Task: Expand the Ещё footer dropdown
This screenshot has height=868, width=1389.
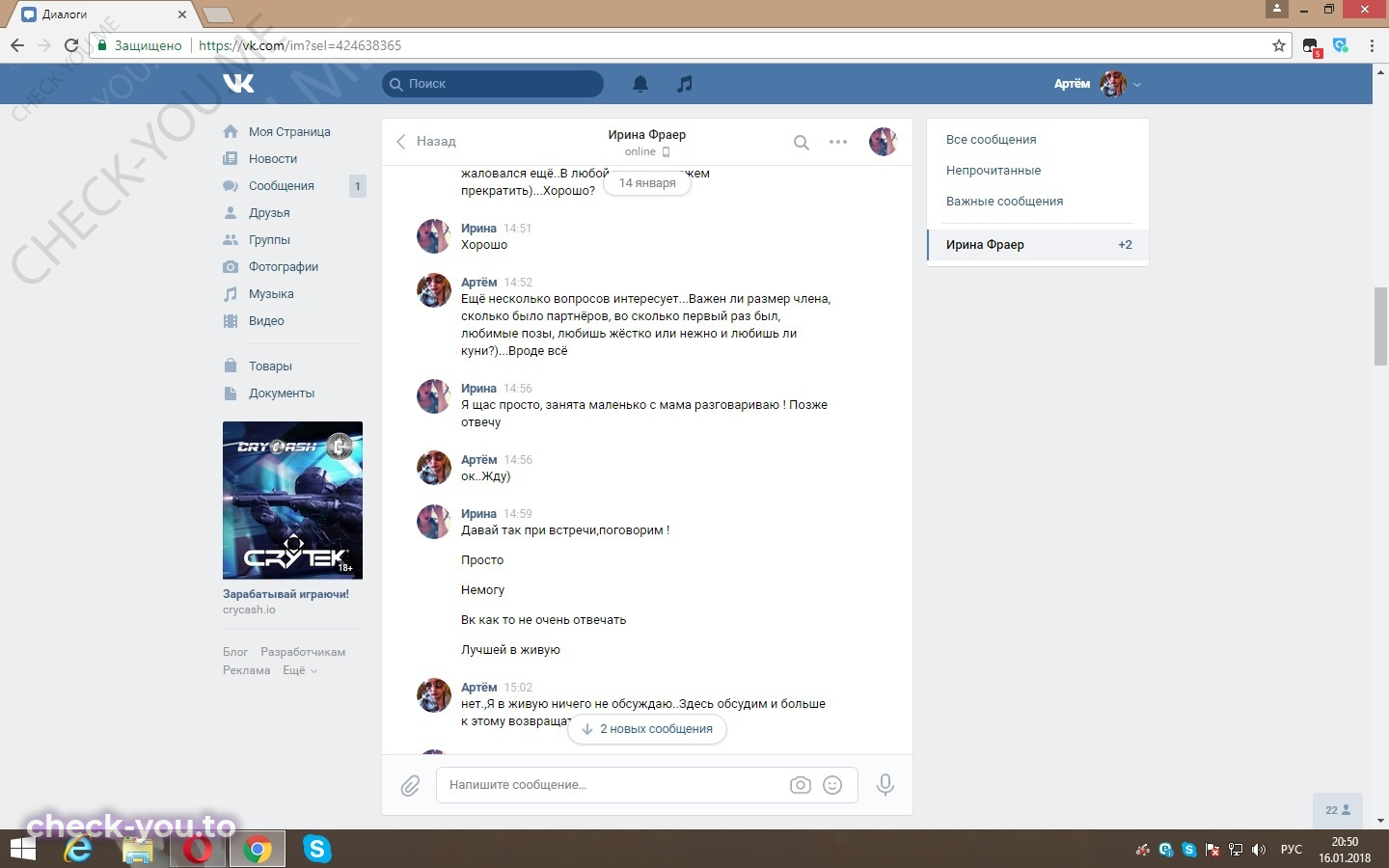Action: click(x=299, y=670)
